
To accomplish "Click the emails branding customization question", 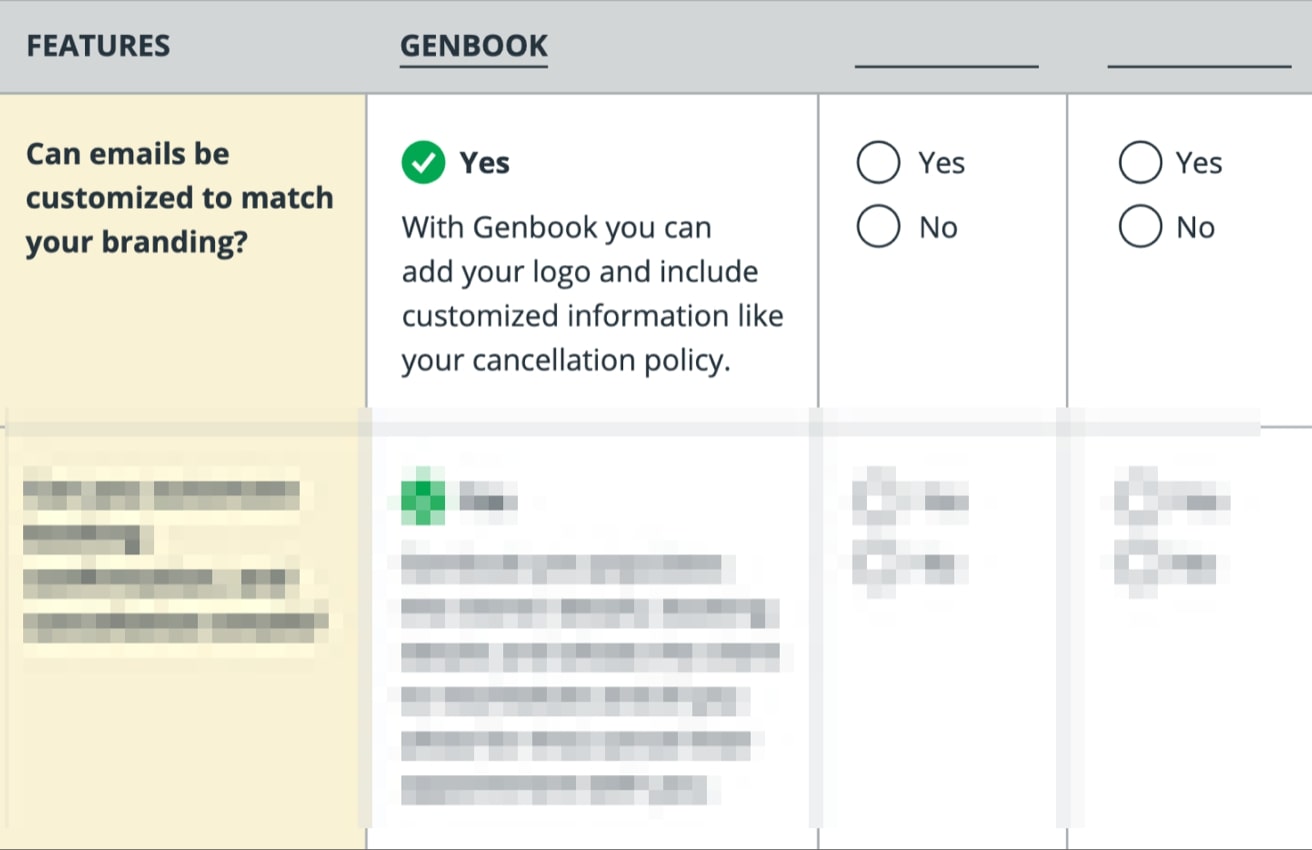I will click(x=180, y=198).
